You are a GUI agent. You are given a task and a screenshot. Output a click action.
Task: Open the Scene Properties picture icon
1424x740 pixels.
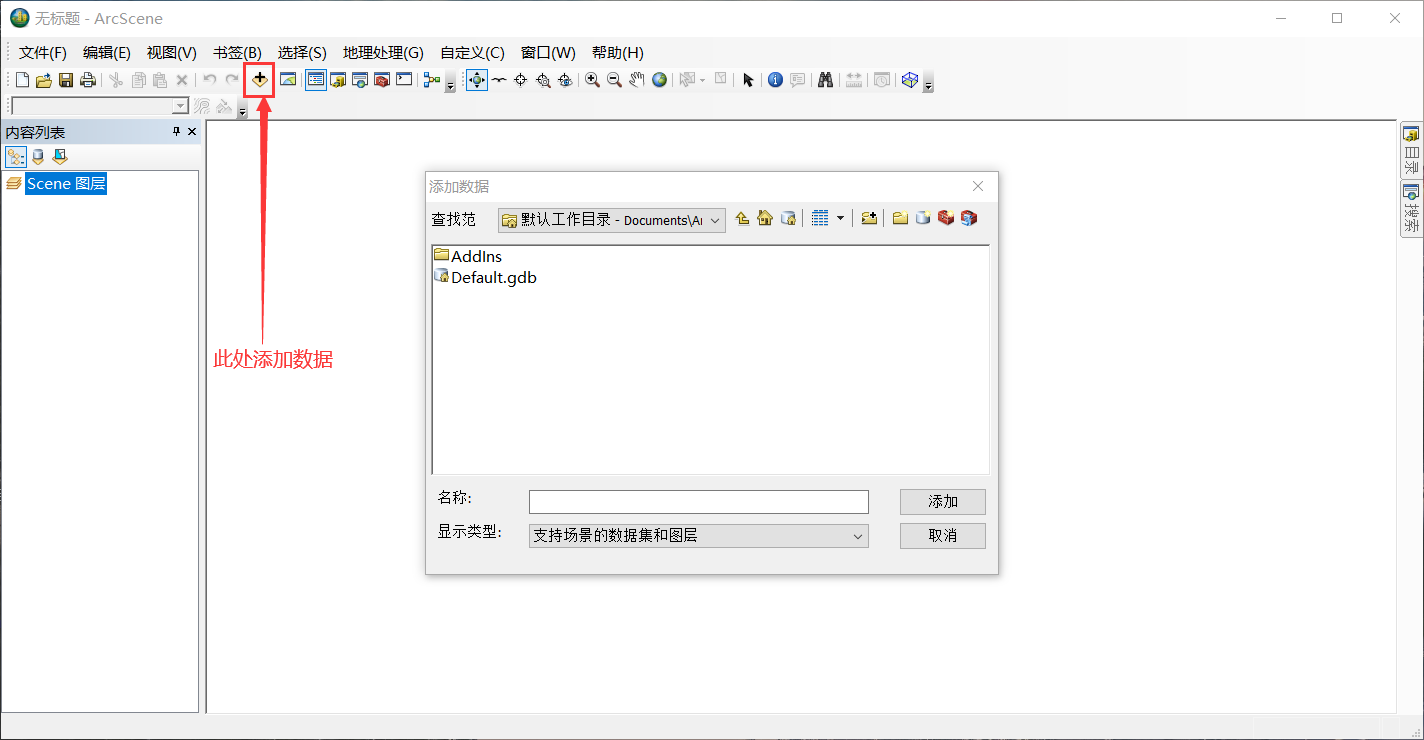pyautogui.click(x=288, y=80)
